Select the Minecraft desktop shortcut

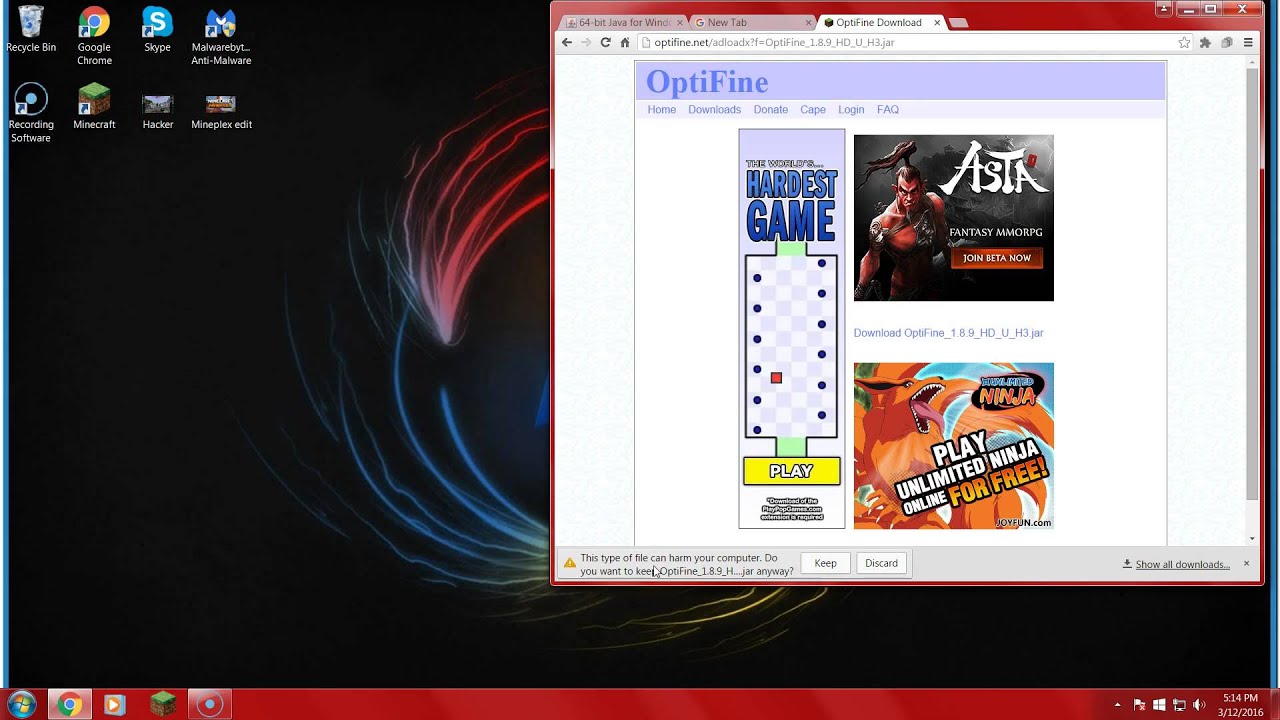click(94, 107)
